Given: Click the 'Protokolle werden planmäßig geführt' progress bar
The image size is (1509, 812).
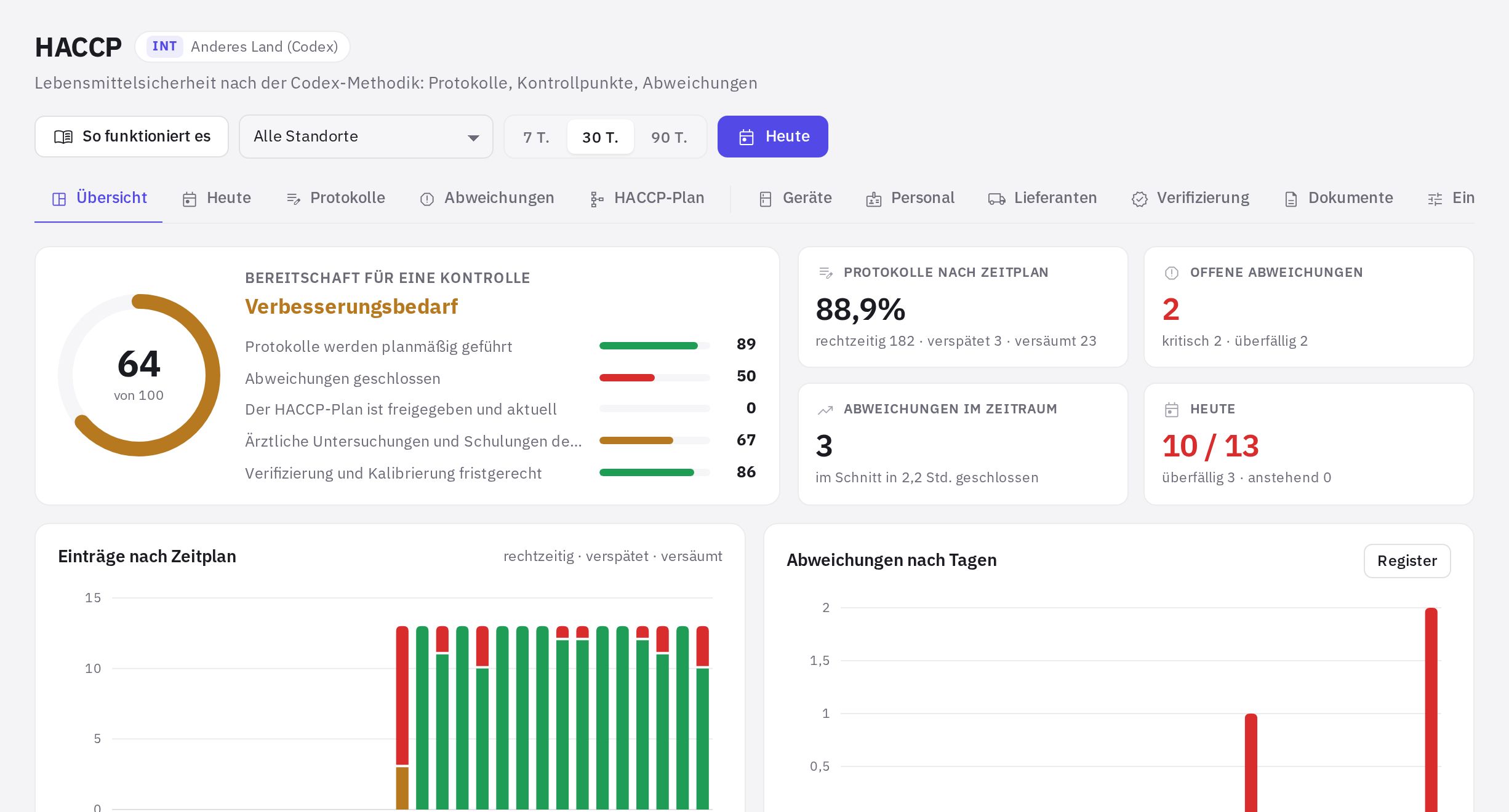Looking at the screenshot, I should click(655, 346).
